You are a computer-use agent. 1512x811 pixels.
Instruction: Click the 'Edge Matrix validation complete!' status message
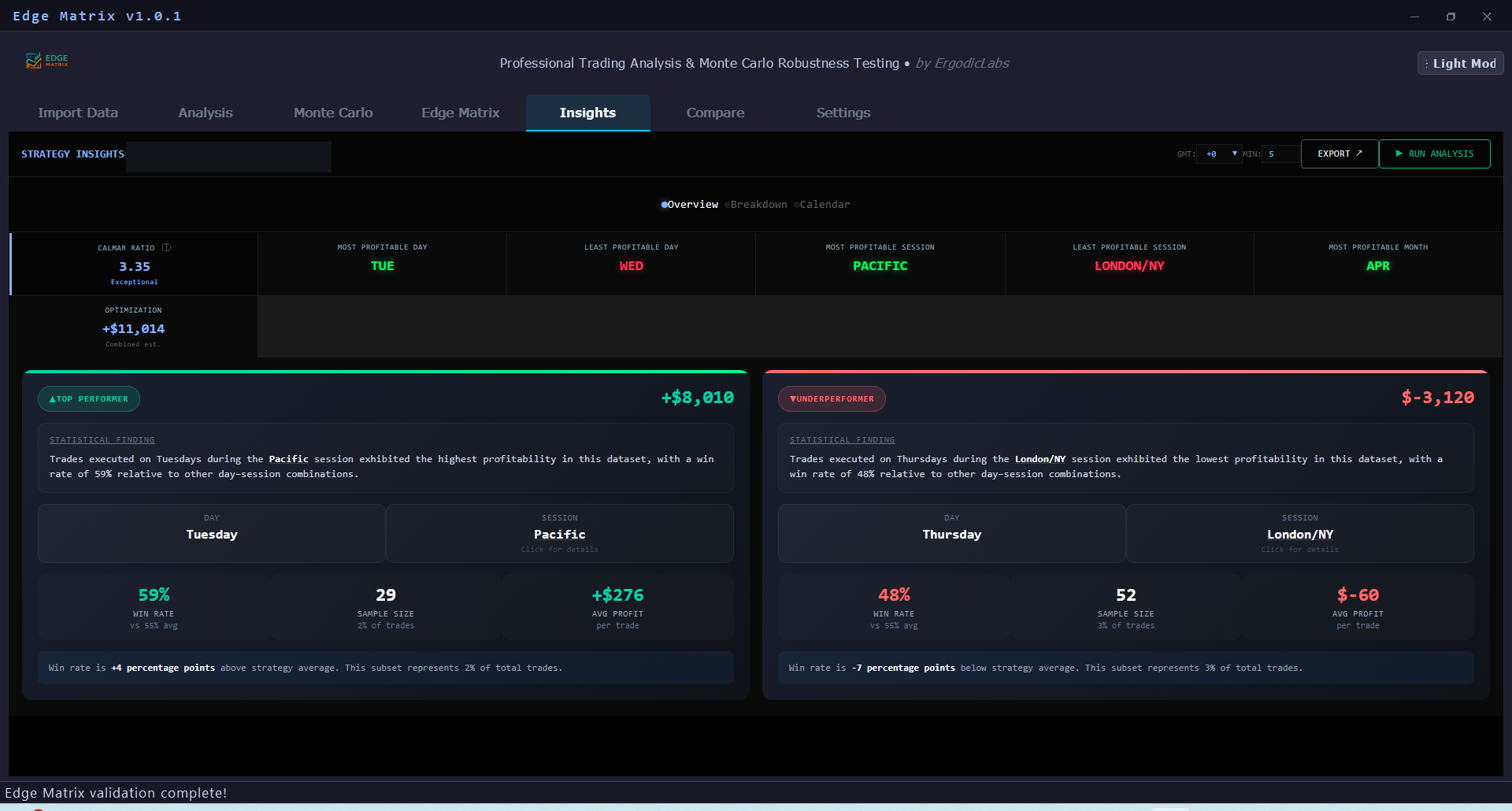(116, 793)
